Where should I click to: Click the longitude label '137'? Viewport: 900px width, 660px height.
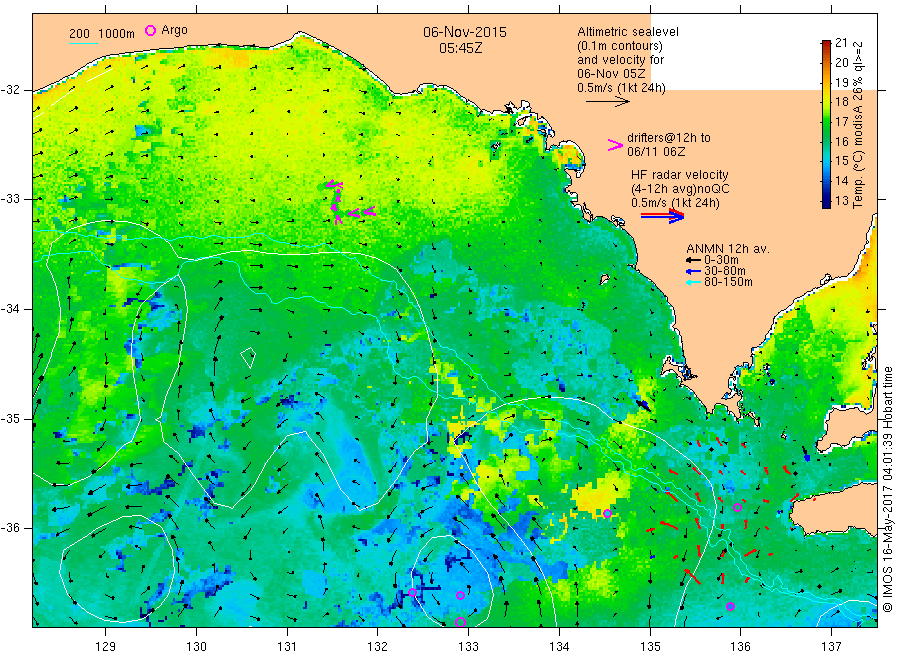coord(831,647)
